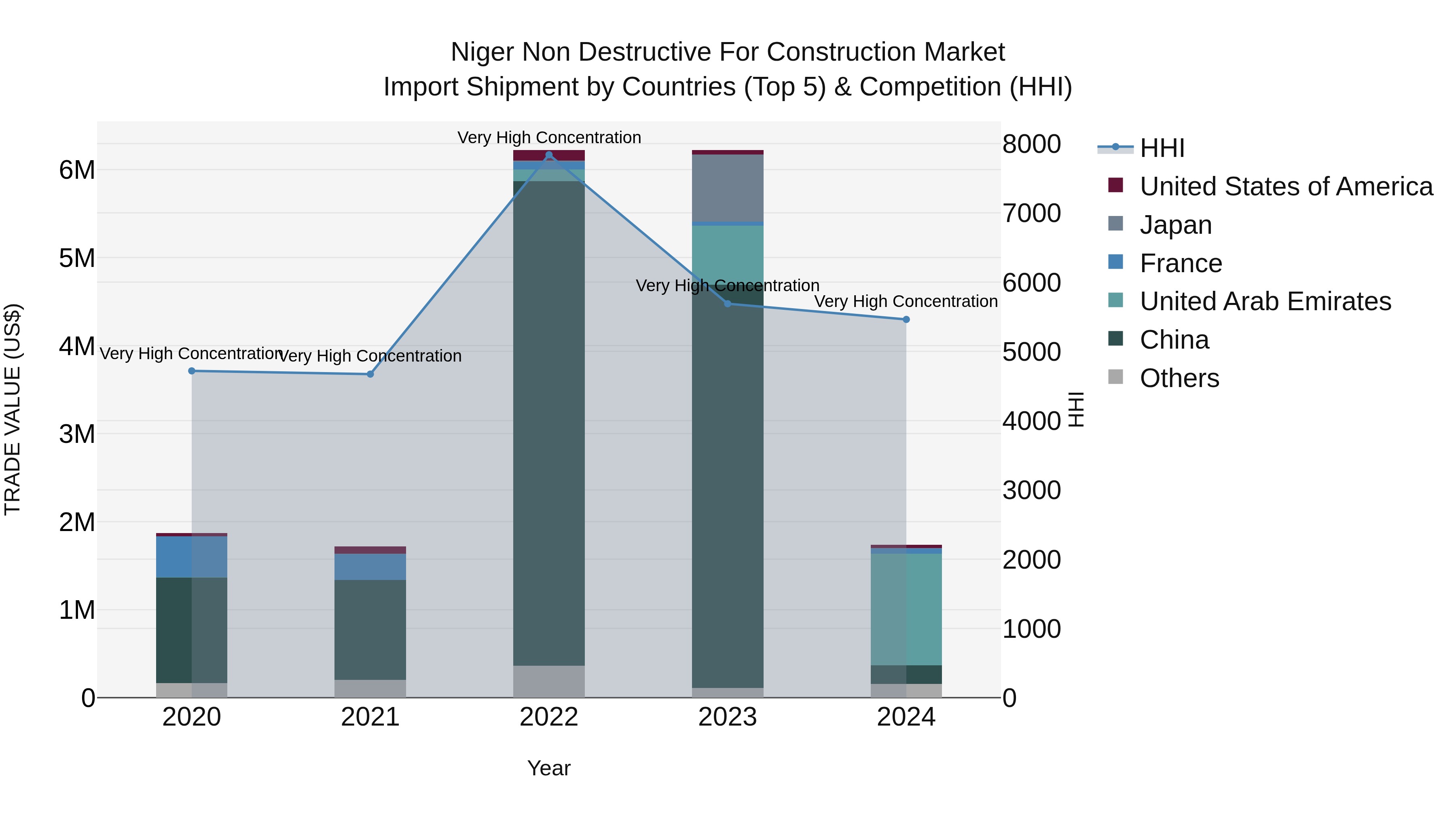Click the Others segment of 2022 bar
The image size is (1456, 819).
click(549, 681)
